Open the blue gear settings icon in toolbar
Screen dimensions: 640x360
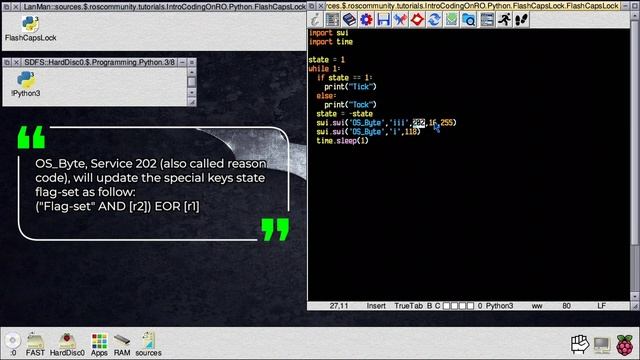click(x=366, y=19)
